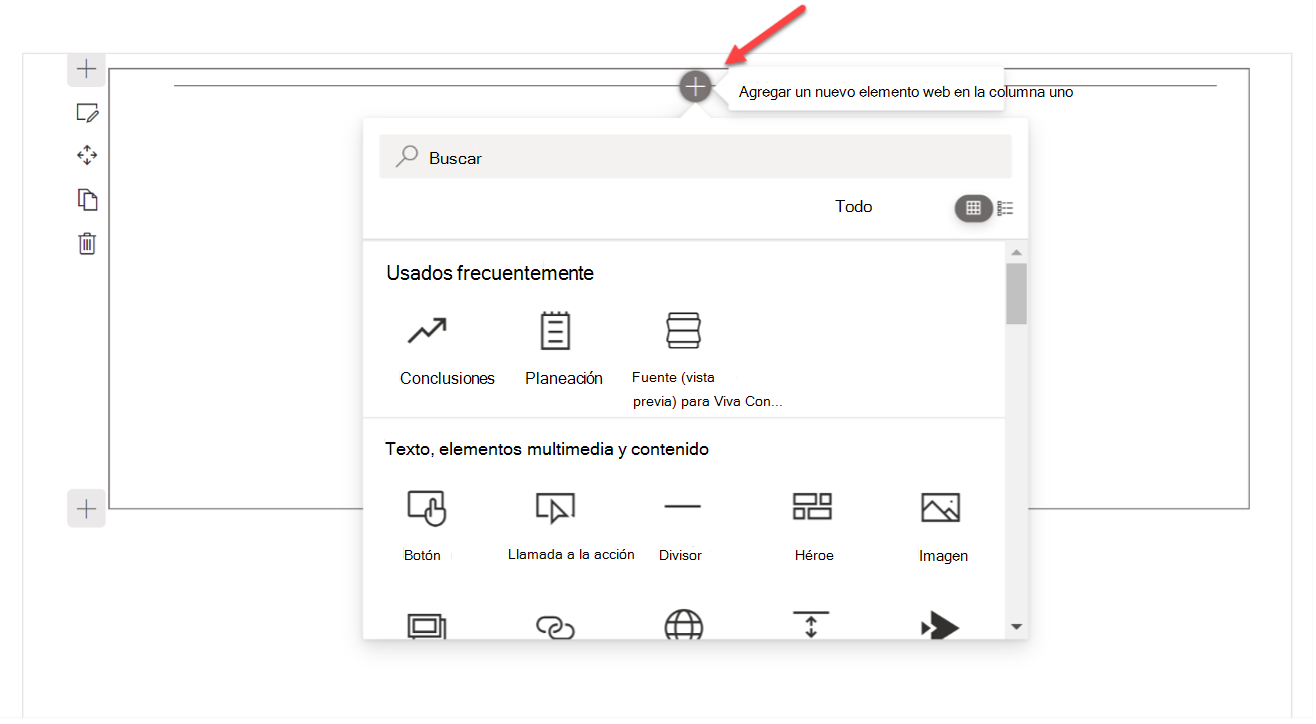This screenshot has height=724, width=1316.
Task: Add the Imagen web part
Action: (940, 508)
